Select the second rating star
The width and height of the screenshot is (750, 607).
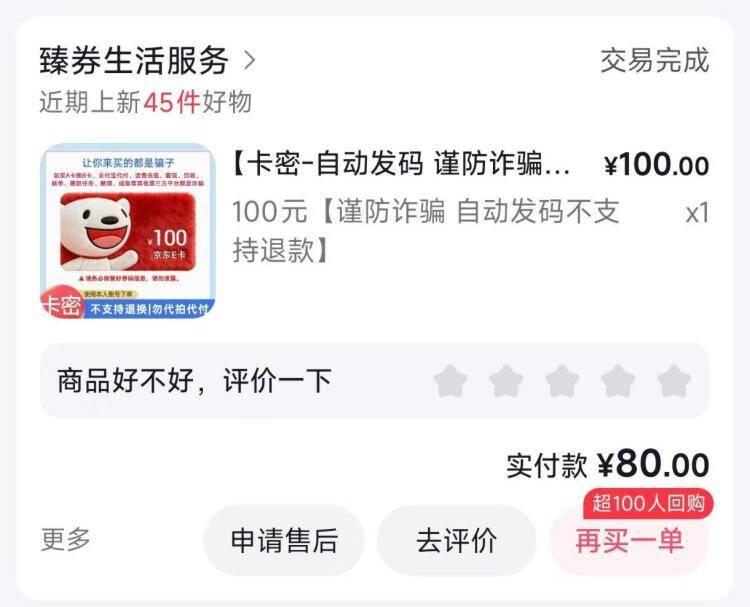pyautogui.click(x=506, y=381)
